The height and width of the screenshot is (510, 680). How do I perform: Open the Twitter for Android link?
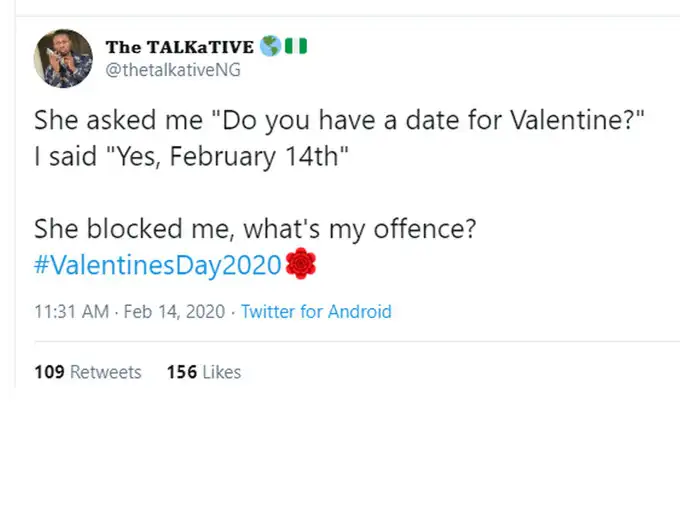[316, 311]
